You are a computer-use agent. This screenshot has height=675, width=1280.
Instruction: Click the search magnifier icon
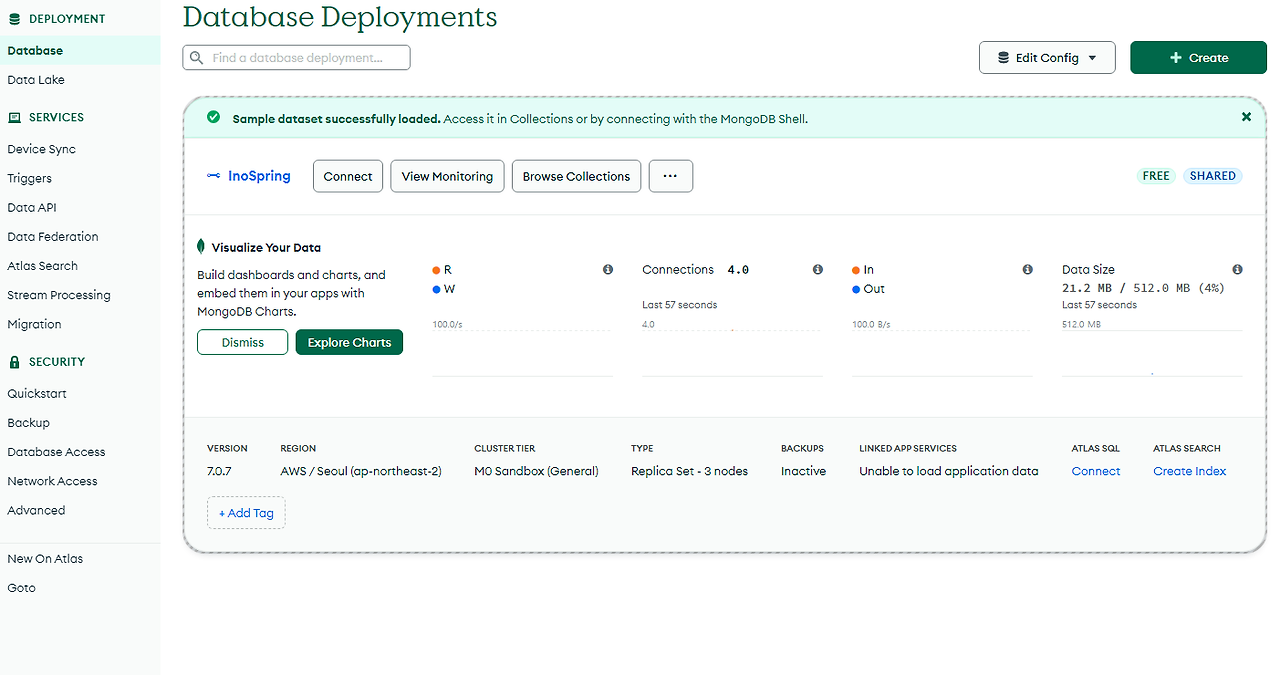197,58
